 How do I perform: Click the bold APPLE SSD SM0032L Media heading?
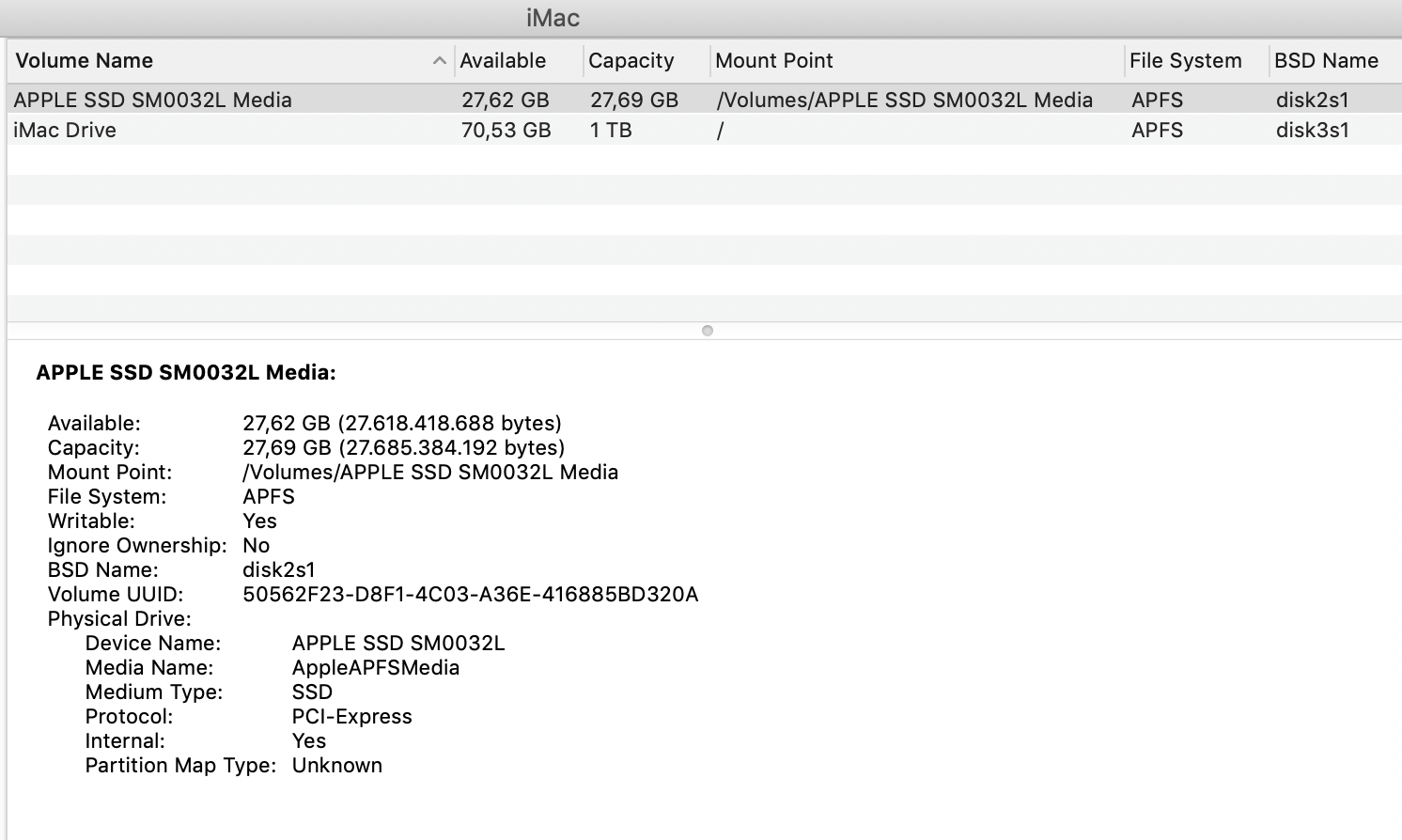click(x=186, y=372)
